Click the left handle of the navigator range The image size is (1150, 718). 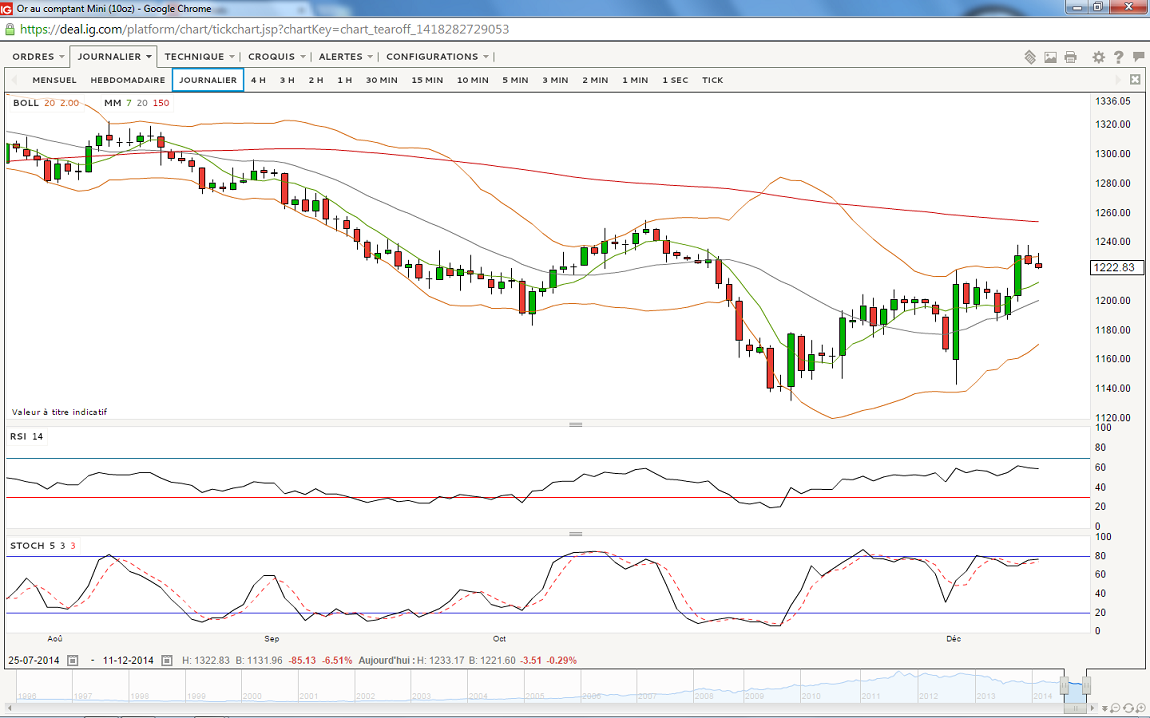coord(1064,685)
